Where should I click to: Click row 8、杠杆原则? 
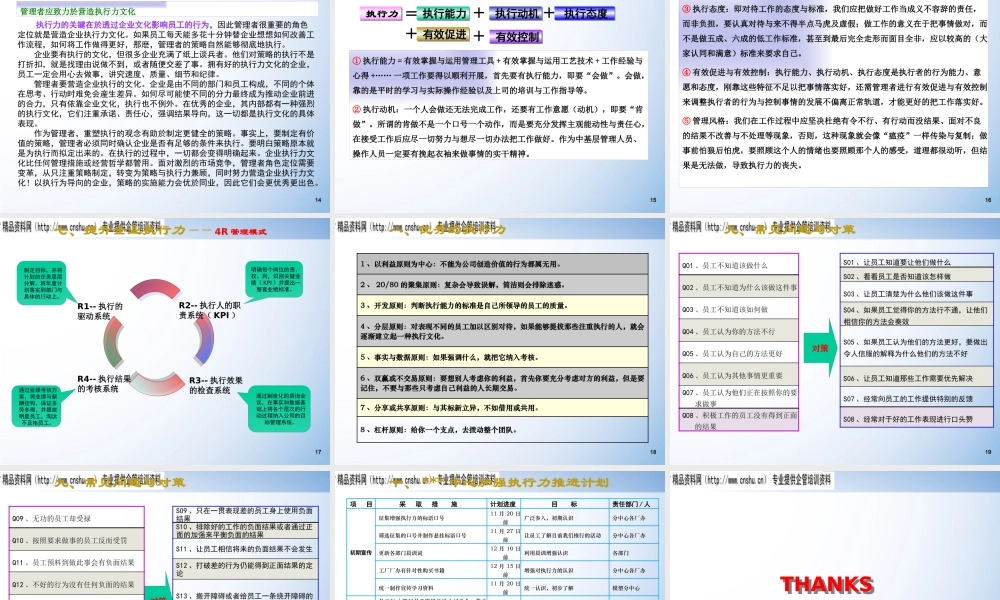503,430
